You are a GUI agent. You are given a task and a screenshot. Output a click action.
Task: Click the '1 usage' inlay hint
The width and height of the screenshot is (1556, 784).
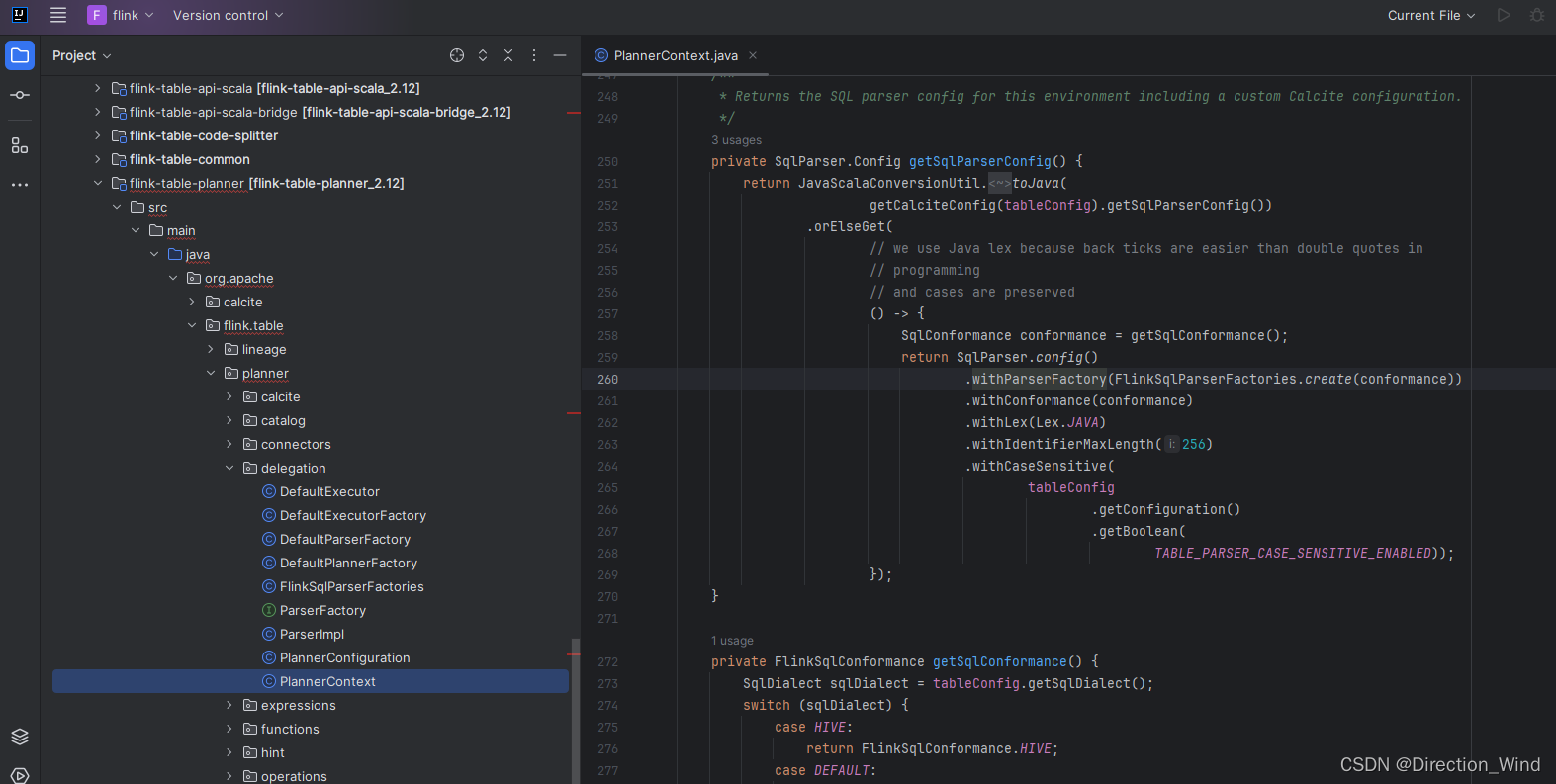[732, 641]
